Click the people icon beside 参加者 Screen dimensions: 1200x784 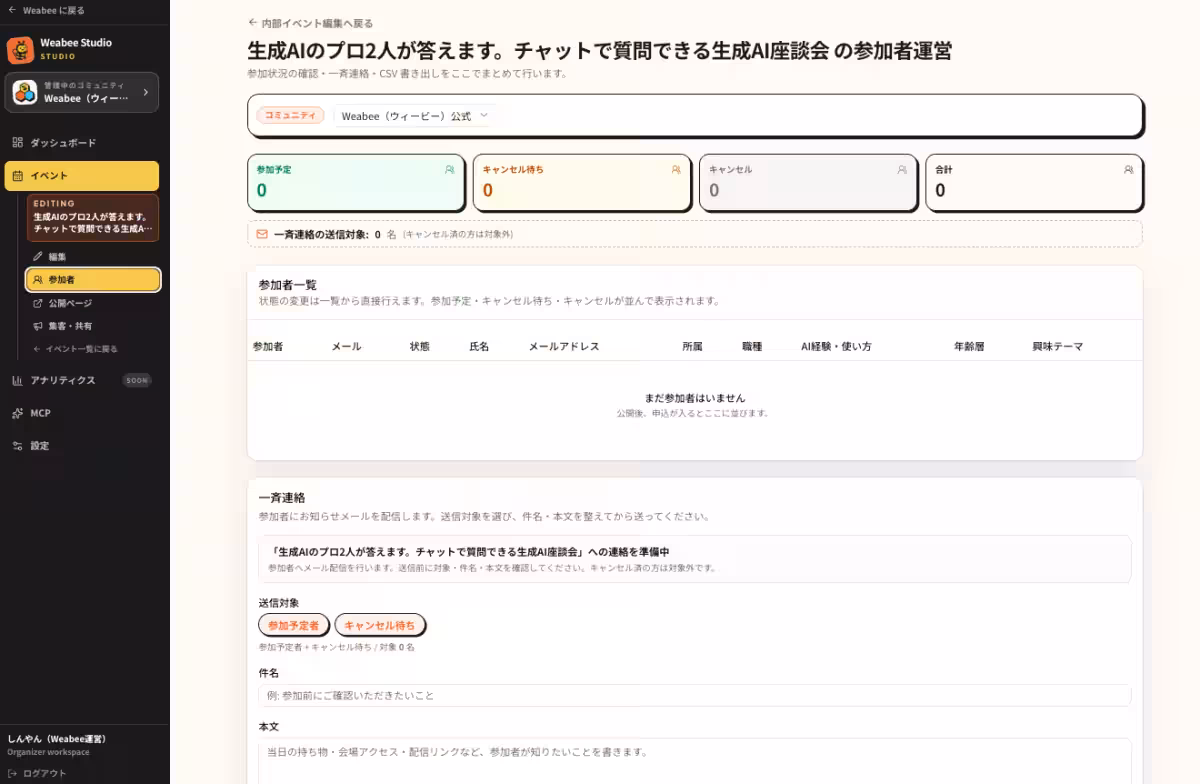(38, 280)
